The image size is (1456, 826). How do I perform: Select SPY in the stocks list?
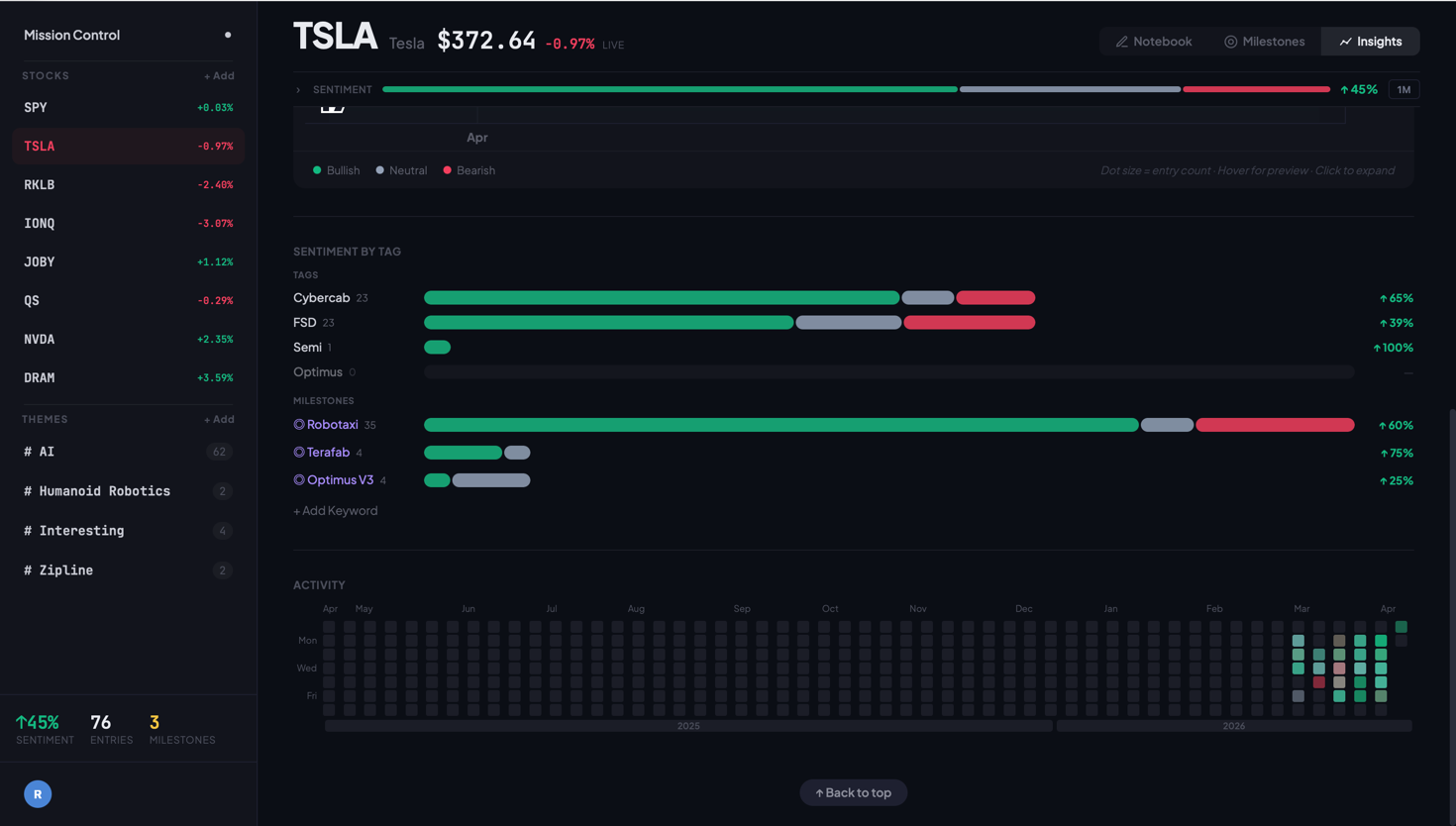(x=129, y=107)
